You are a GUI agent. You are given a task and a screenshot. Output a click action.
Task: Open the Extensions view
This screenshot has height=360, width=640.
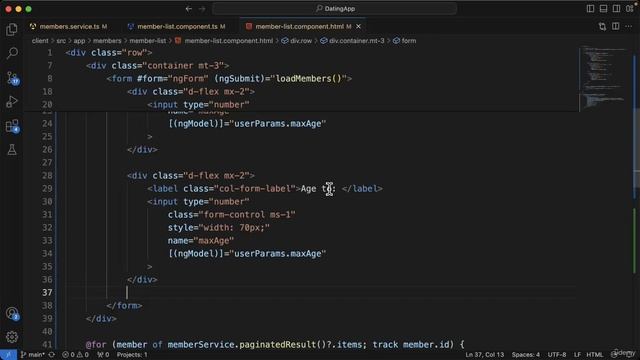pyautogui.click(x=12, y=126)
